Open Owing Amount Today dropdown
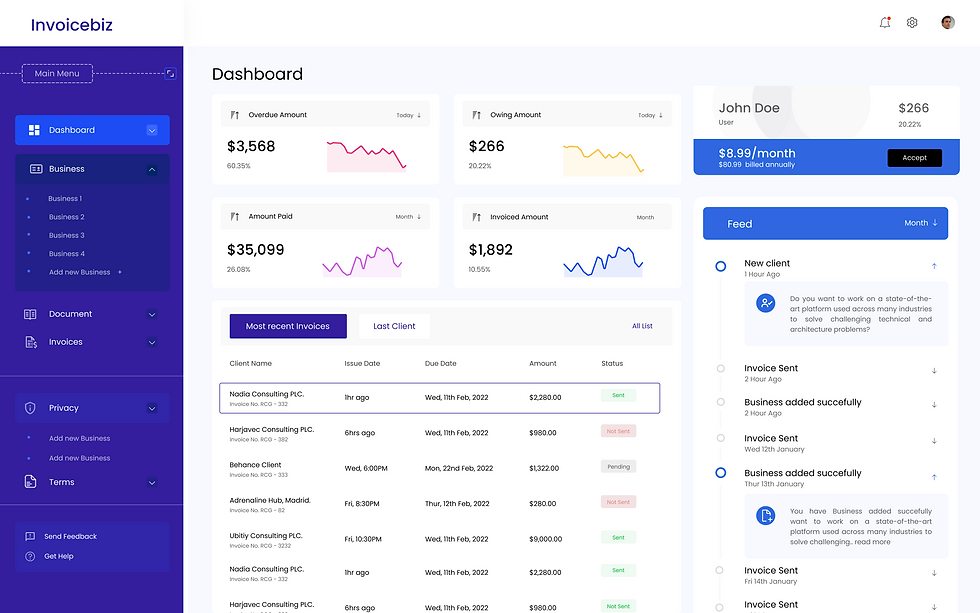980x613 pixels. [x=651, y=115]
